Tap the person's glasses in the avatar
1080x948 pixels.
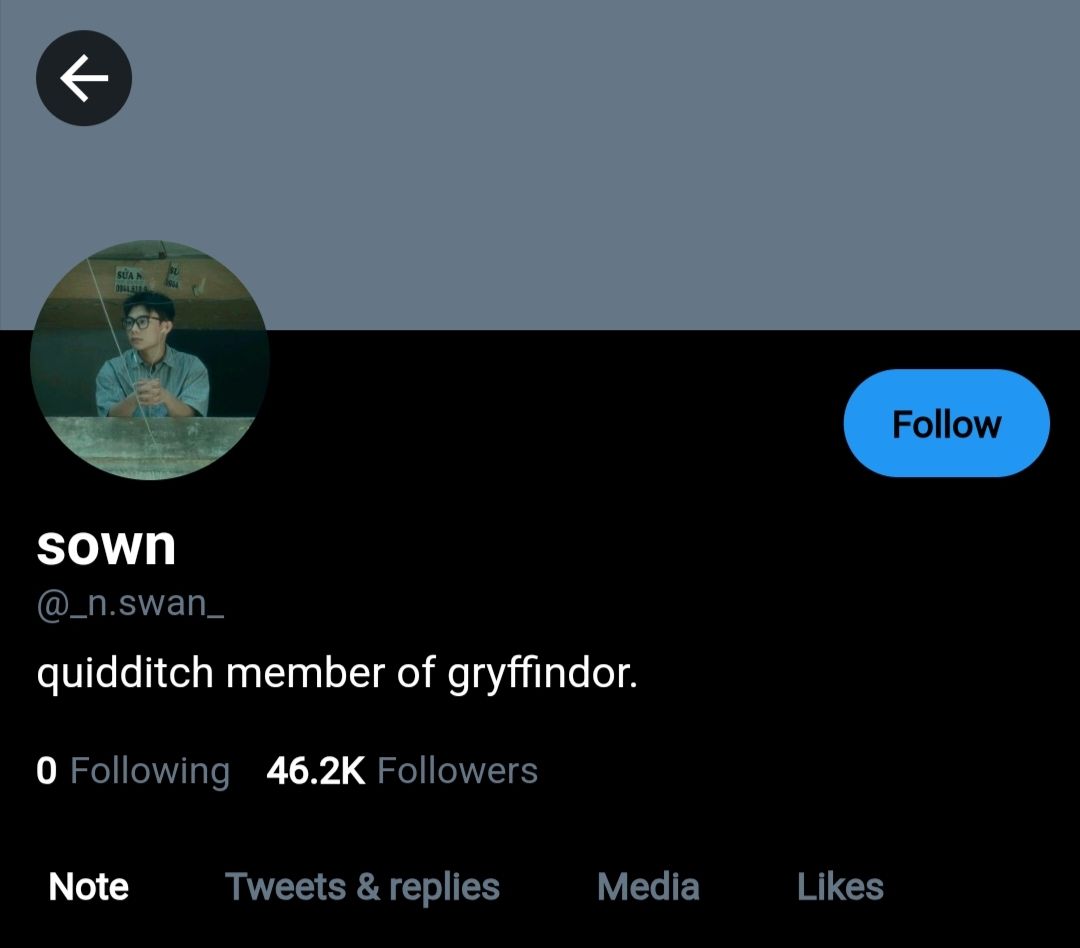tap(140, 322)
